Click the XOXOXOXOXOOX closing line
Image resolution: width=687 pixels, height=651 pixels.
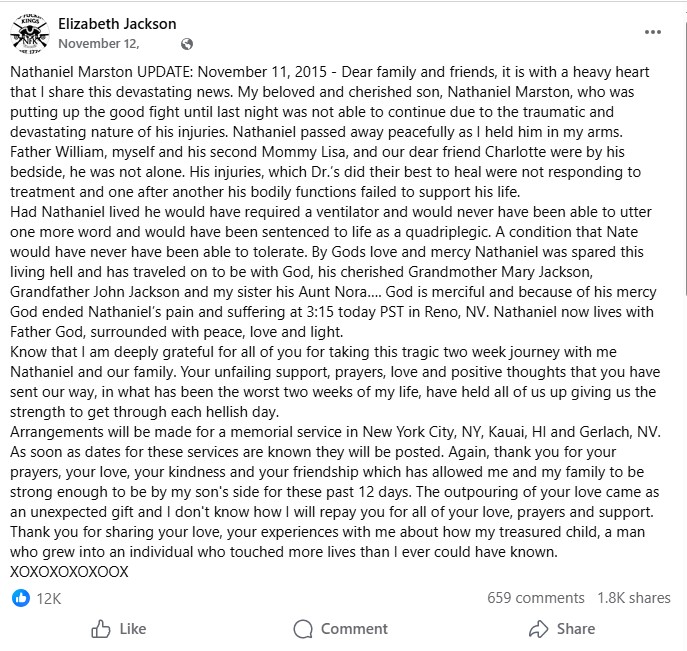[69, 572]
